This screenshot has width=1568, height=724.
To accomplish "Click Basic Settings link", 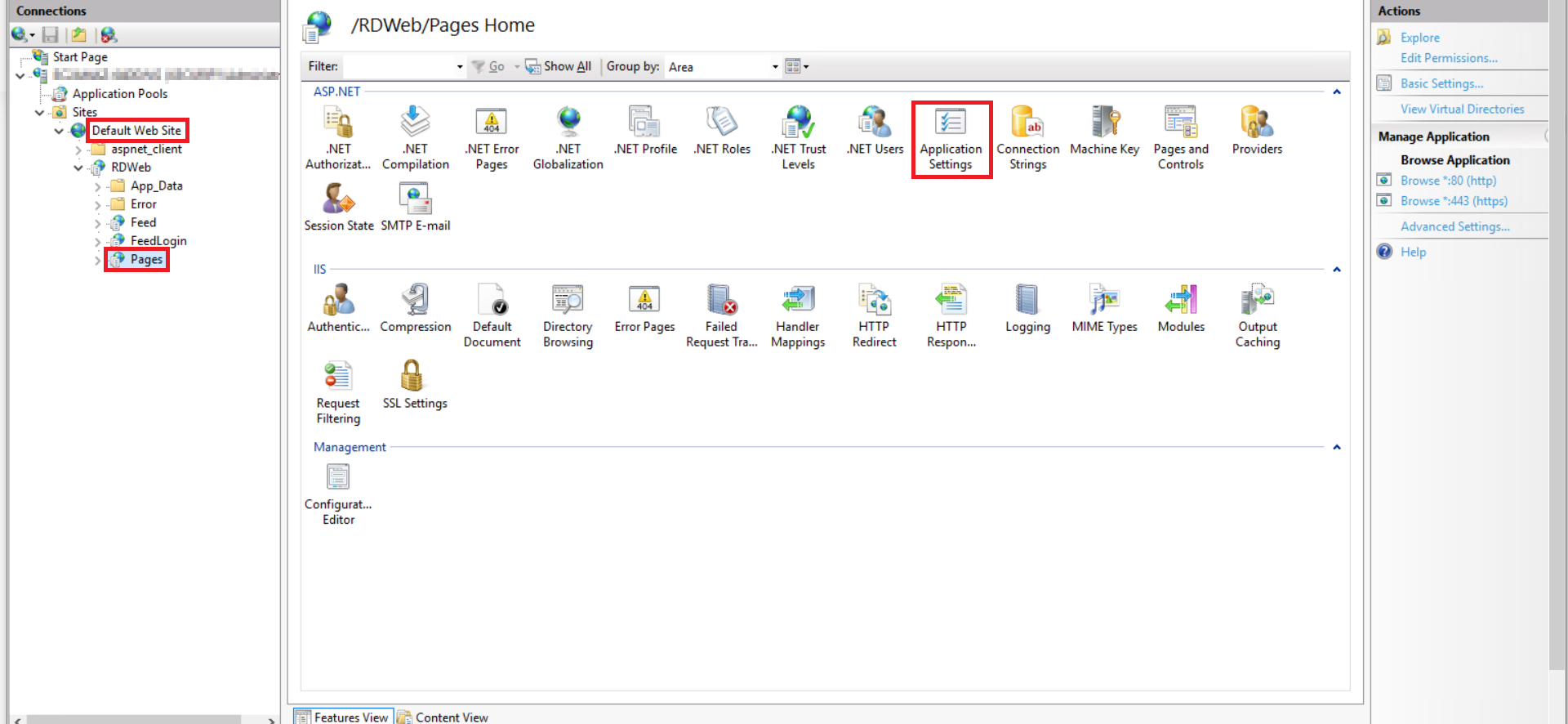I will pos(1441,83).
